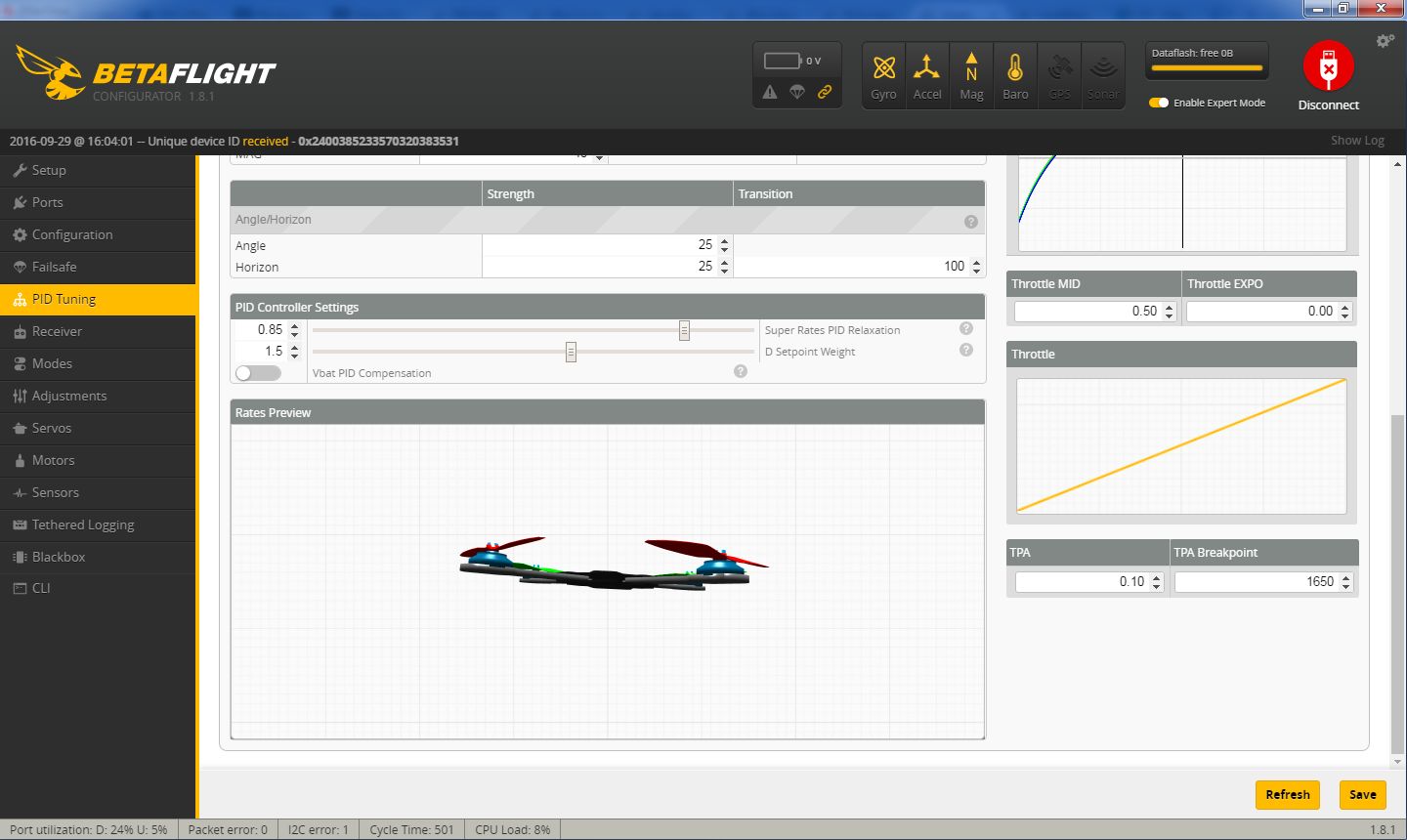This screenshot has height=840, width=1407.
Task: Click the Save button
Action: click(1362, 795)
